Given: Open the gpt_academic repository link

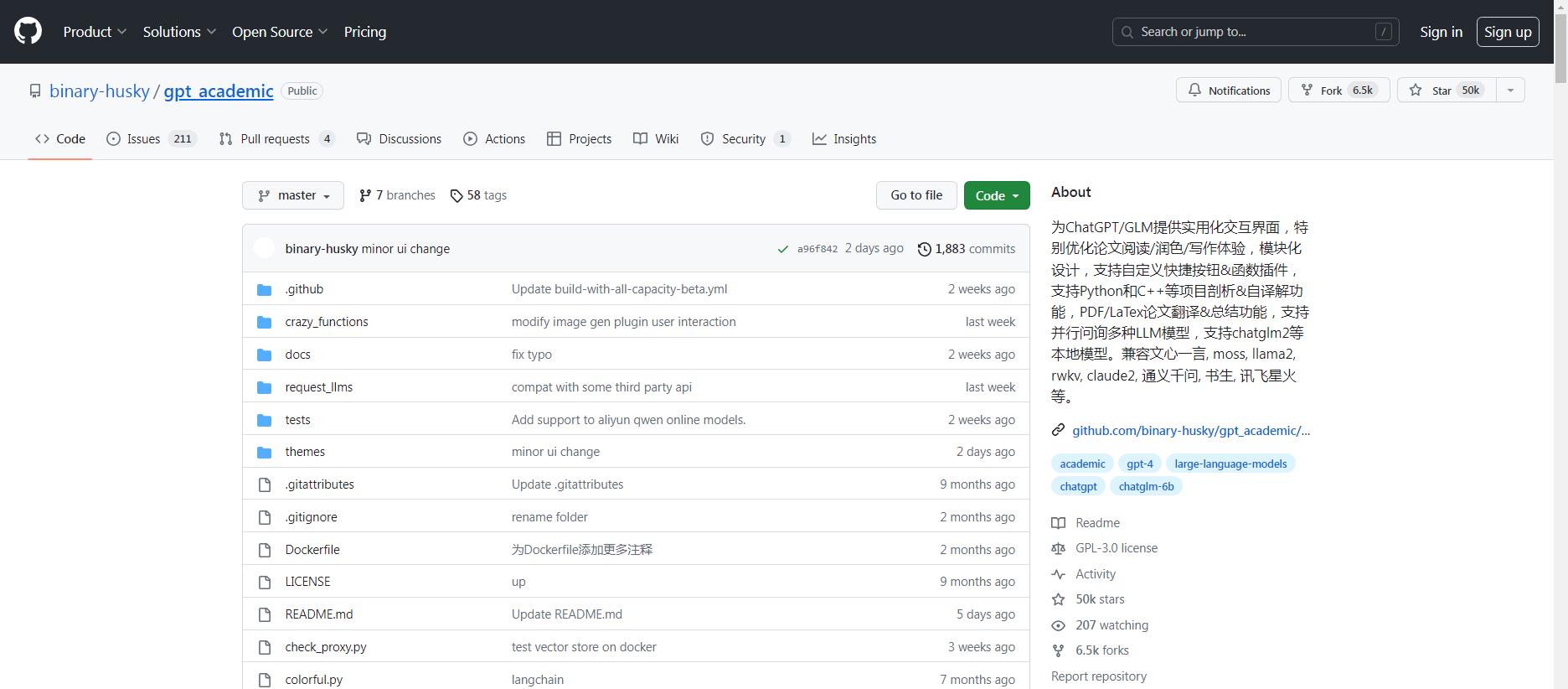Looking at the screenshot, I should [x=219, y=91].
